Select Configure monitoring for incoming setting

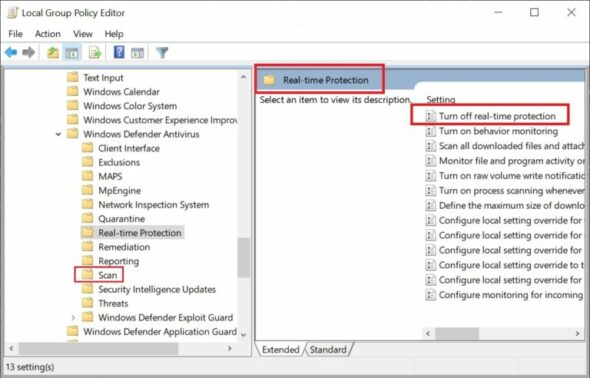[x=505, y=295]
